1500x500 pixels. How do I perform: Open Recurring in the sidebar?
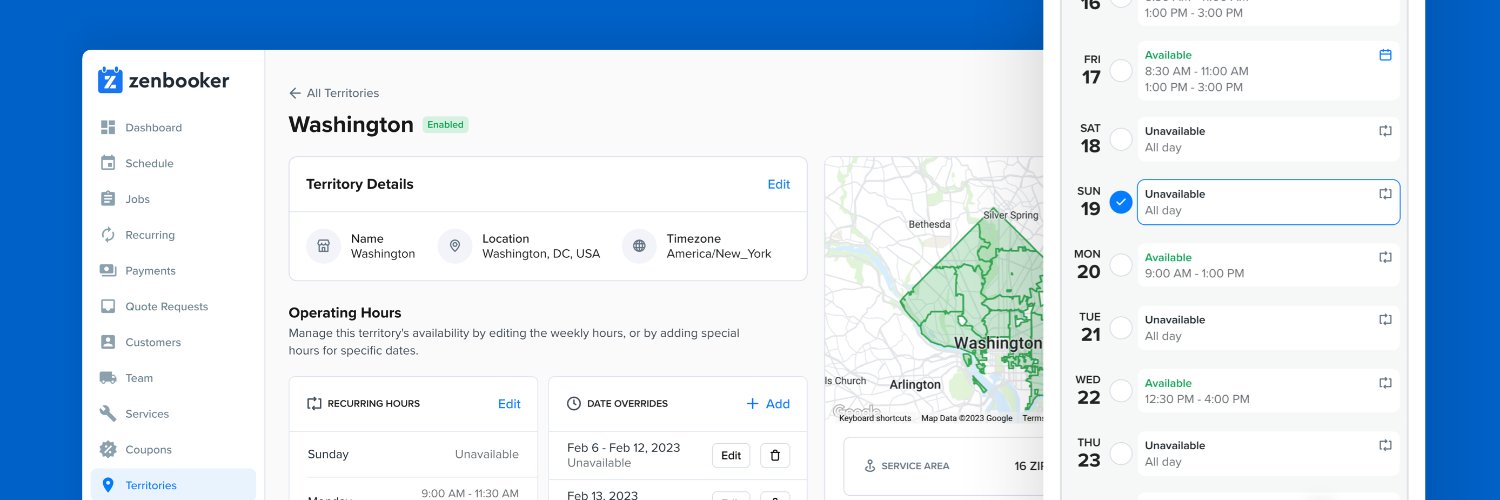(x=173, y=235)
